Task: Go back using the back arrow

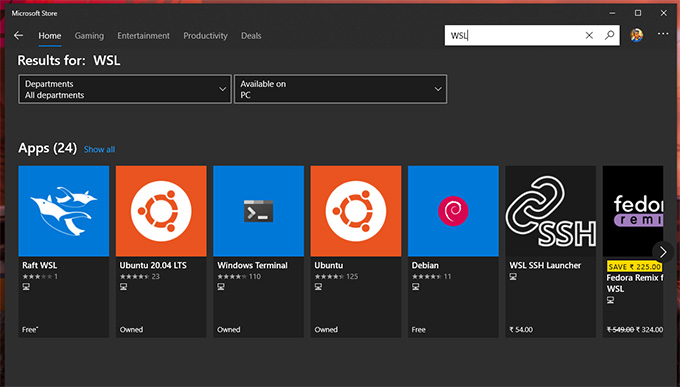Action: click(18, 36)
